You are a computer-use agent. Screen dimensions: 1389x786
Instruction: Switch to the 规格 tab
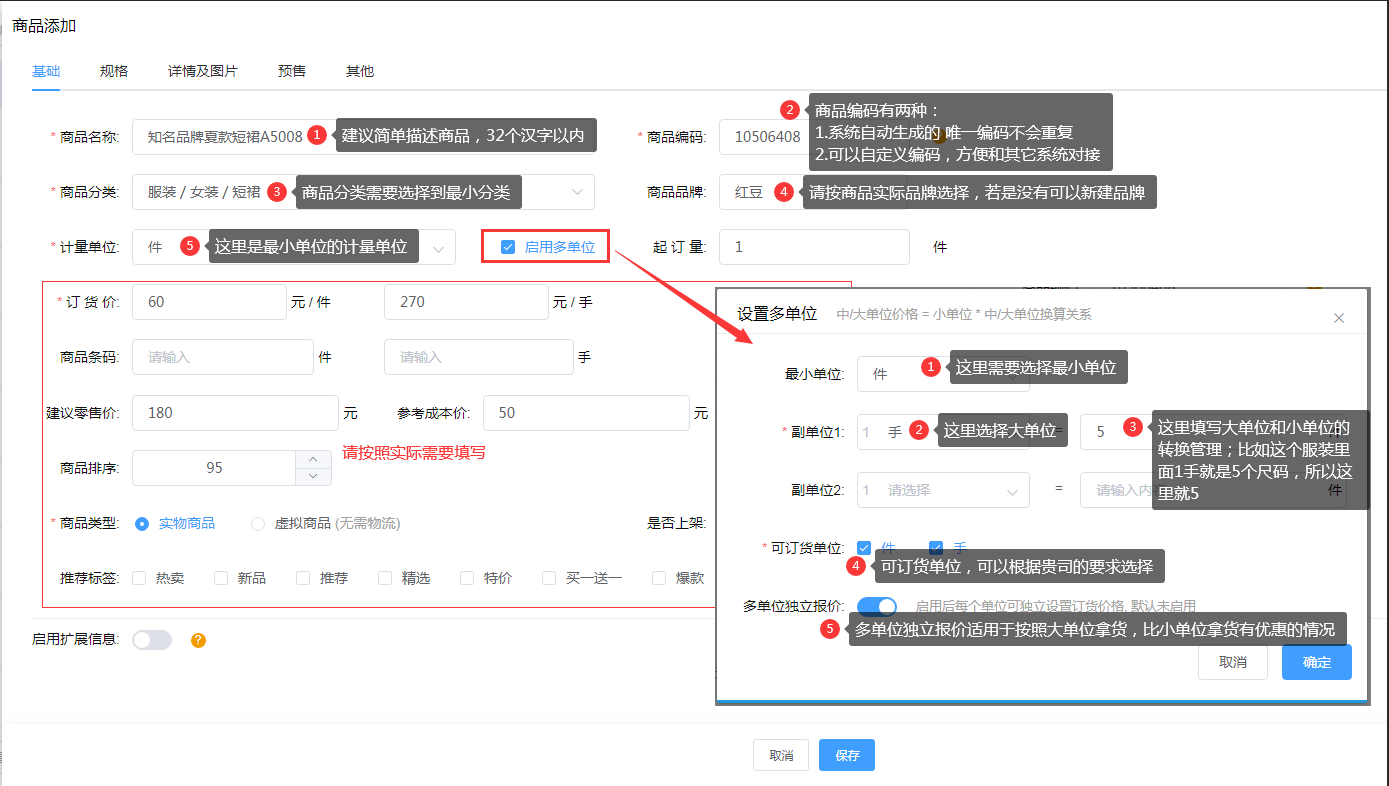114,71
